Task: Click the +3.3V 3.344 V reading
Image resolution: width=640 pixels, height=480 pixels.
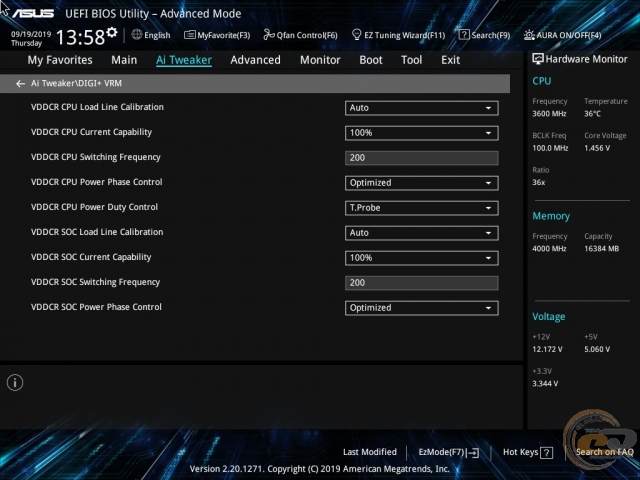Action: (545, 384)
